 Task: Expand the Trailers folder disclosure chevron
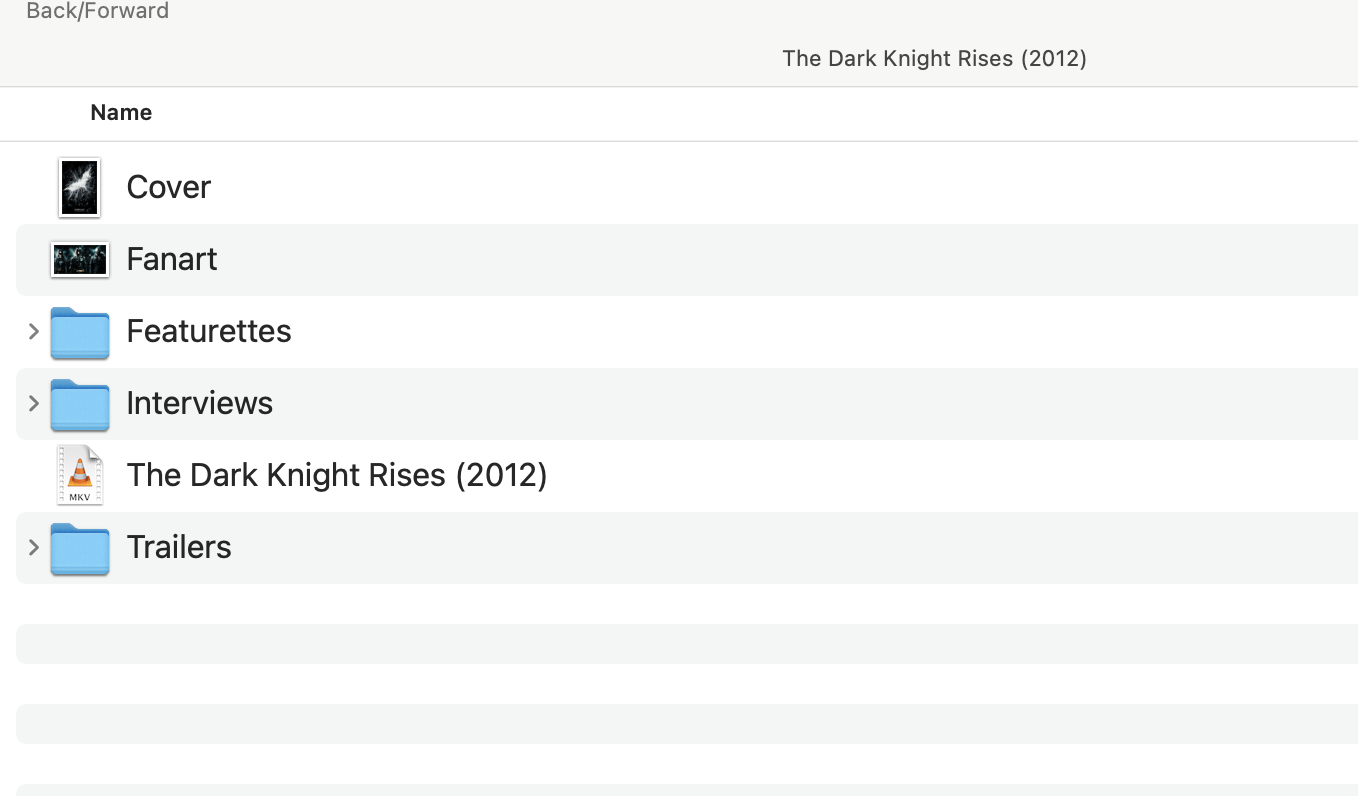click(x=34, y=547)
